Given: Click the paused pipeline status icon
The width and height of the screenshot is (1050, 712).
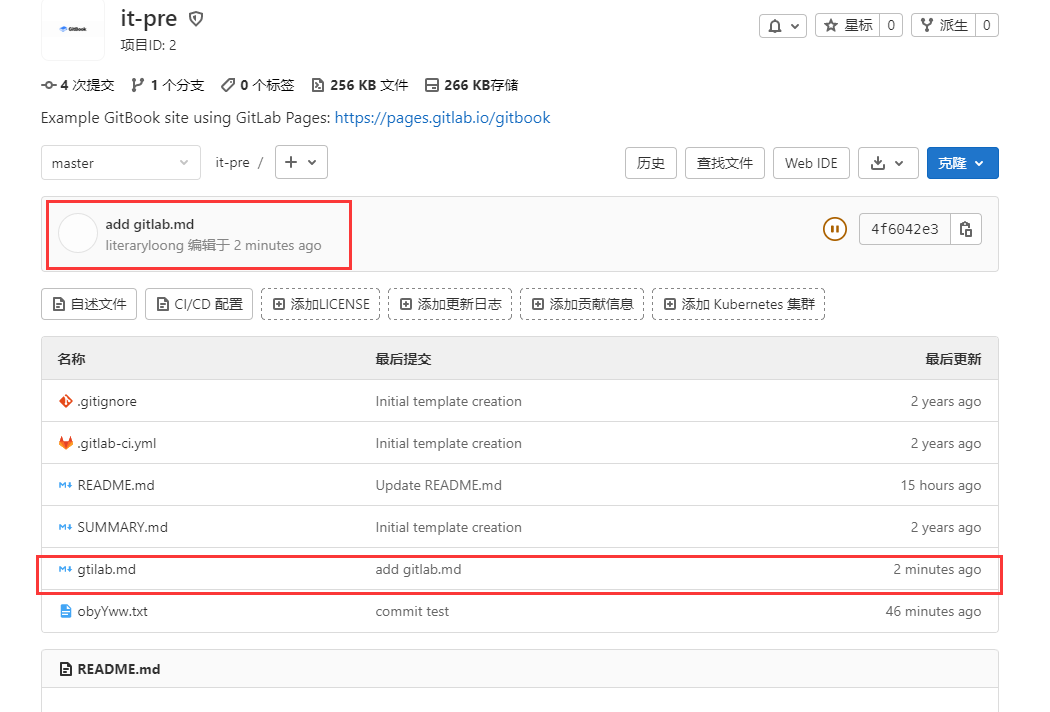Looking at the screenshot, I should [x=834, y=229].
